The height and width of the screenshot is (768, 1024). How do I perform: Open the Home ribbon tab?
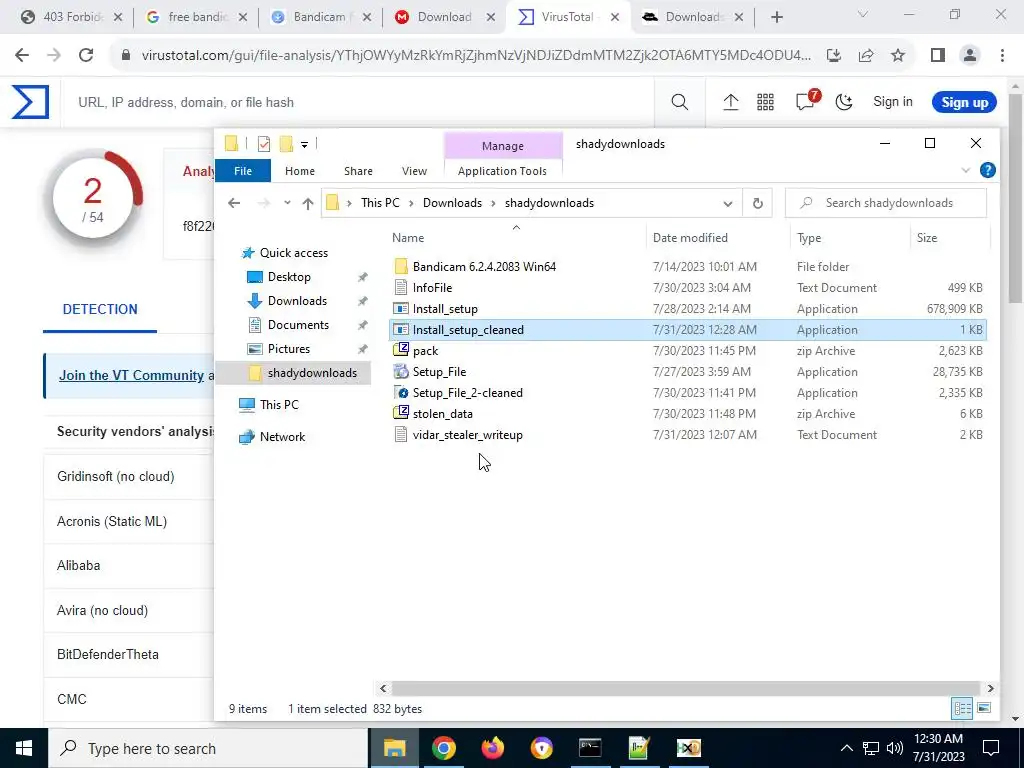(x=300, y=171)
